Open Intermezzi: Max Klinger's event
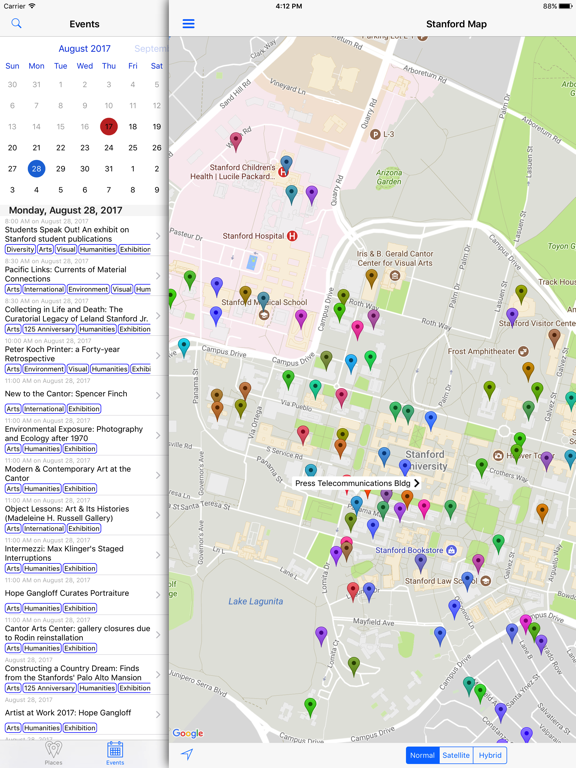Viewport: 576px width, 768px height. (84, 555)
